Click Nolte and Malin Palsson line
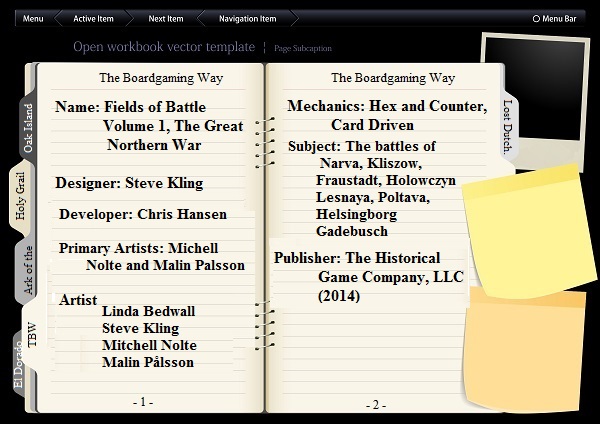Screen dimensions: 600x424 tap(165, 265)
